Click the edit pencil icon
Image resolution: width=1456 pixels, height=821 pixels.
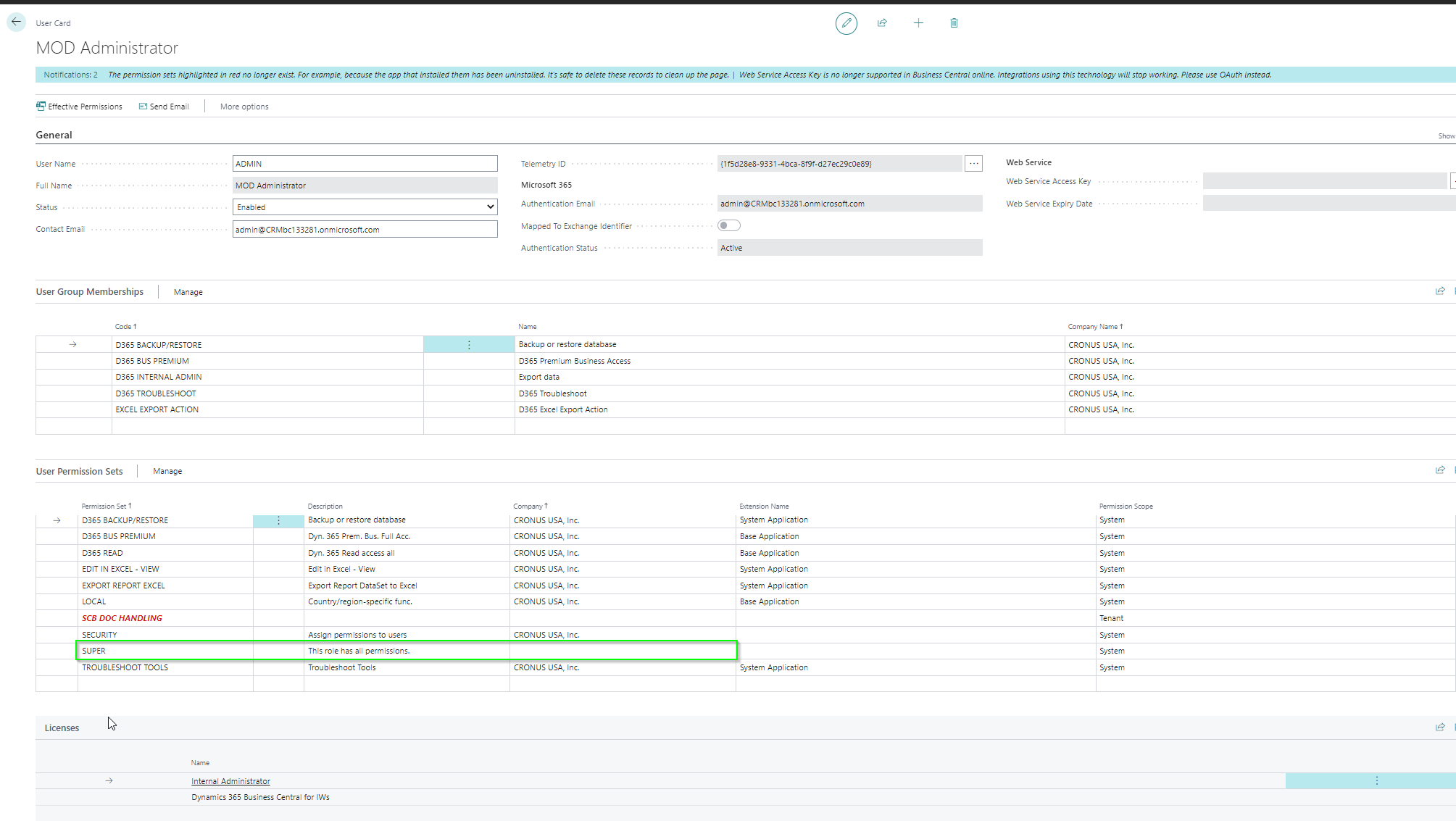coord(846,23)
